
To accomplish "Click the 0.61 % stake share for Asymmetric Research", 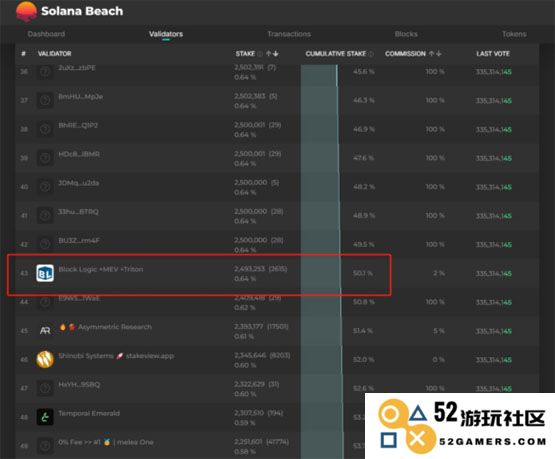I will [244, 337].
